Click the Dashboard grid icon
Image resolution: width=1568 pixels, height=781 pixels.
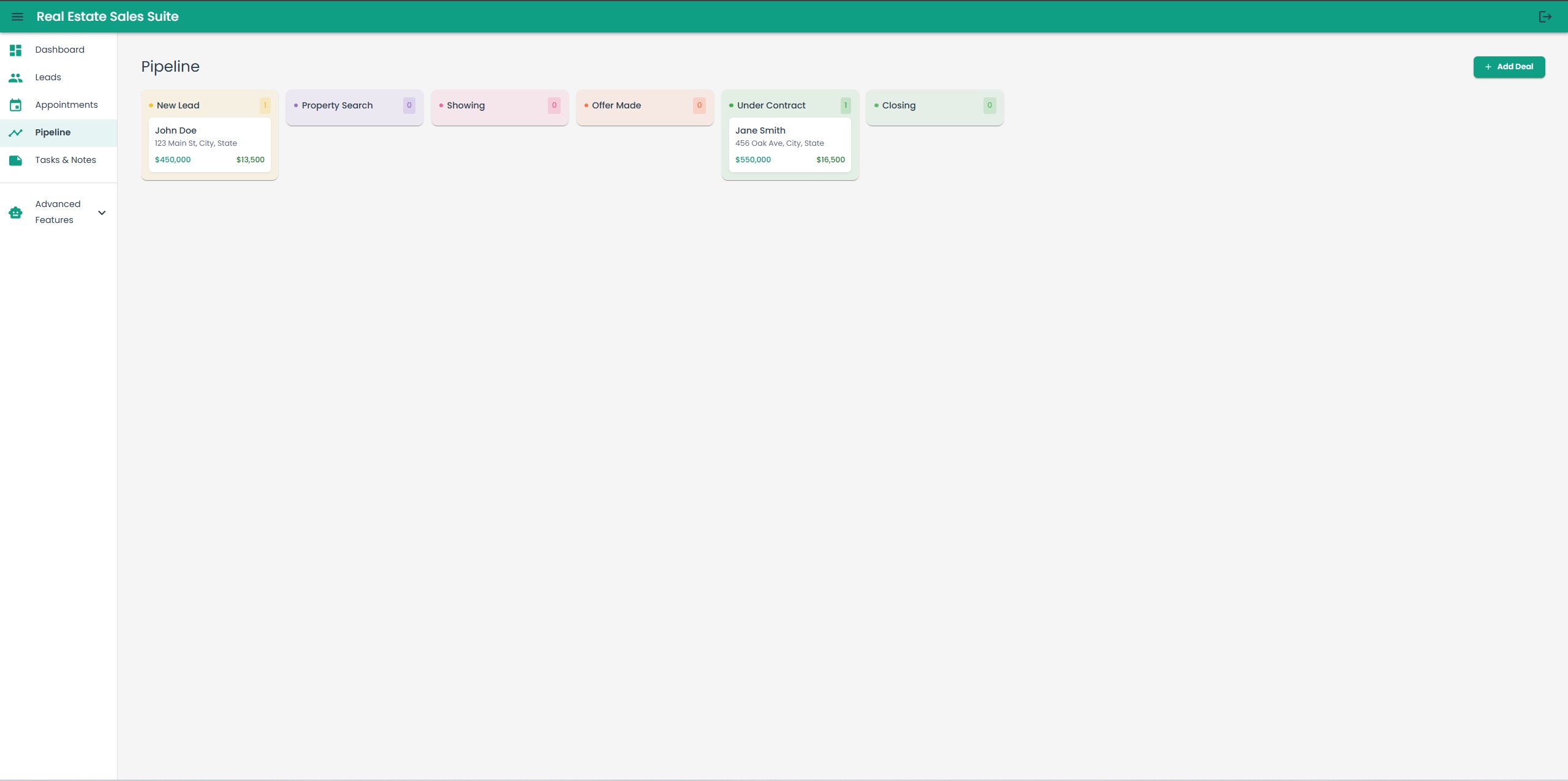[15, 50]
